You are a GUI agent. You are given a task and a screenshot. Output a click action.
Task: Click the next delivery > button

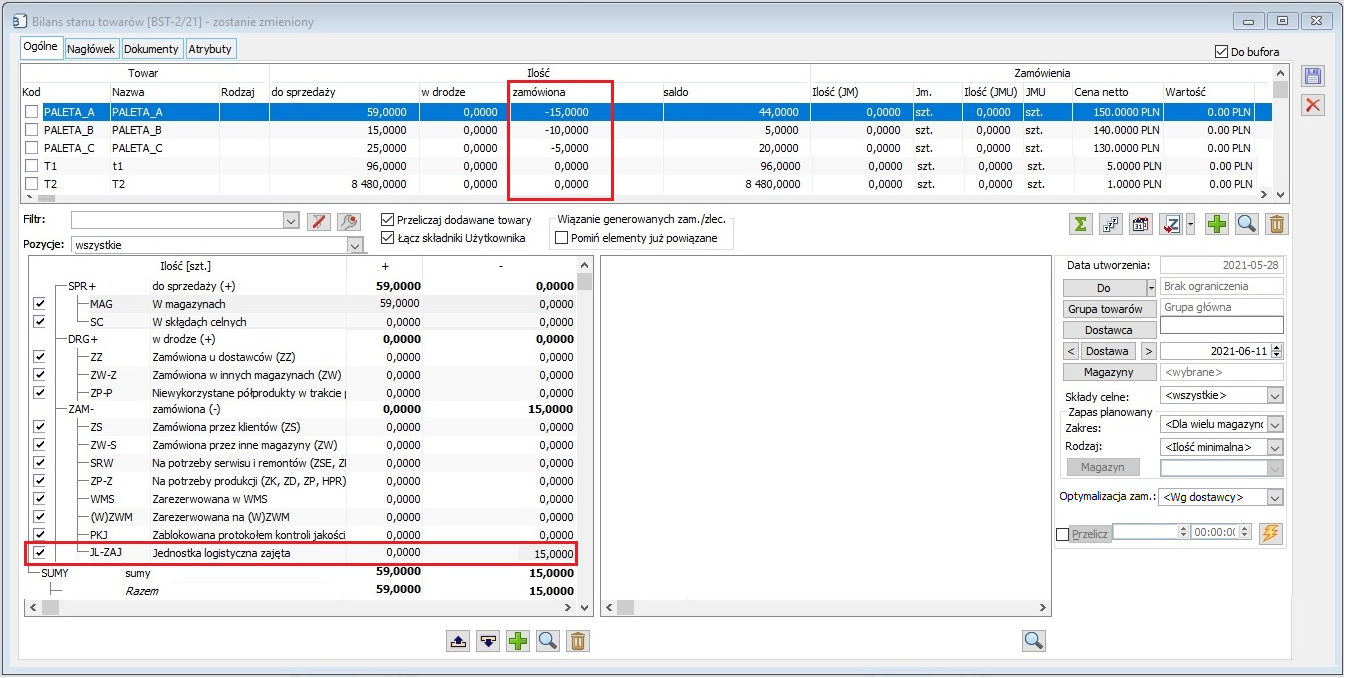pos(1148,351)
